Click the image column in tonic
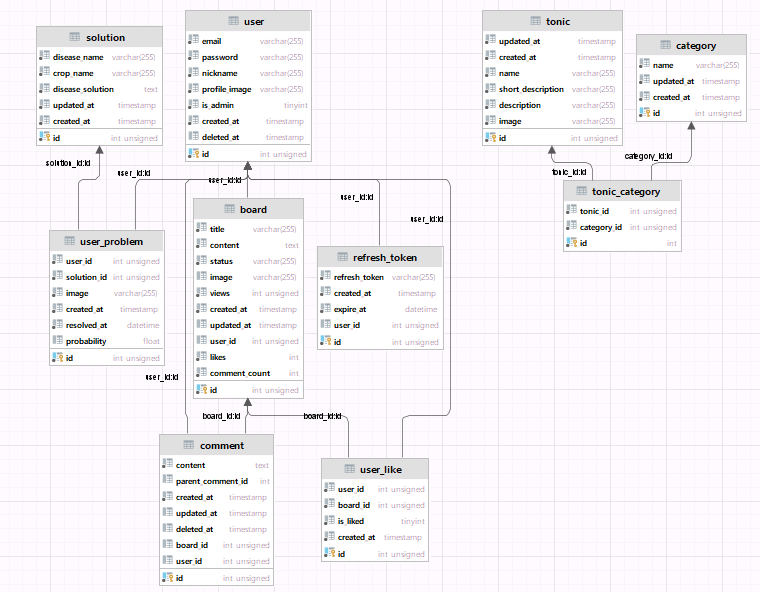Image resolution: width=760 pixels, height=592 pixels. point(553,121)
